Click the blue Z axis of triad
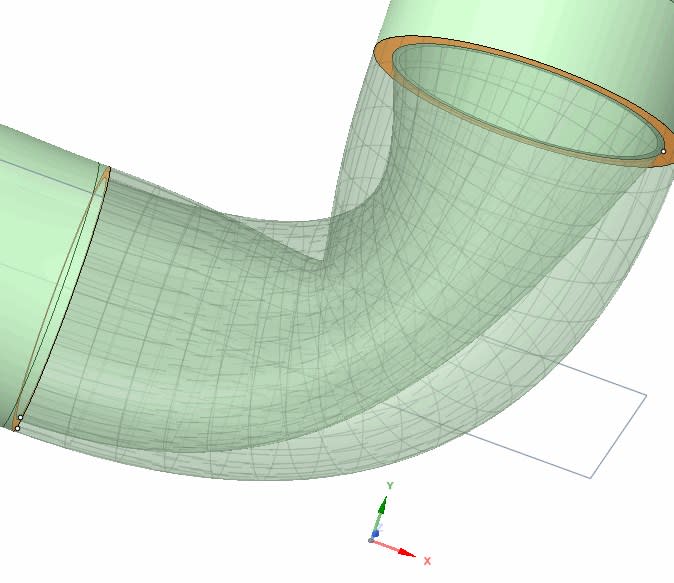Image resolution: width=674 pixels, height=583 pixels. pos(376,533)
